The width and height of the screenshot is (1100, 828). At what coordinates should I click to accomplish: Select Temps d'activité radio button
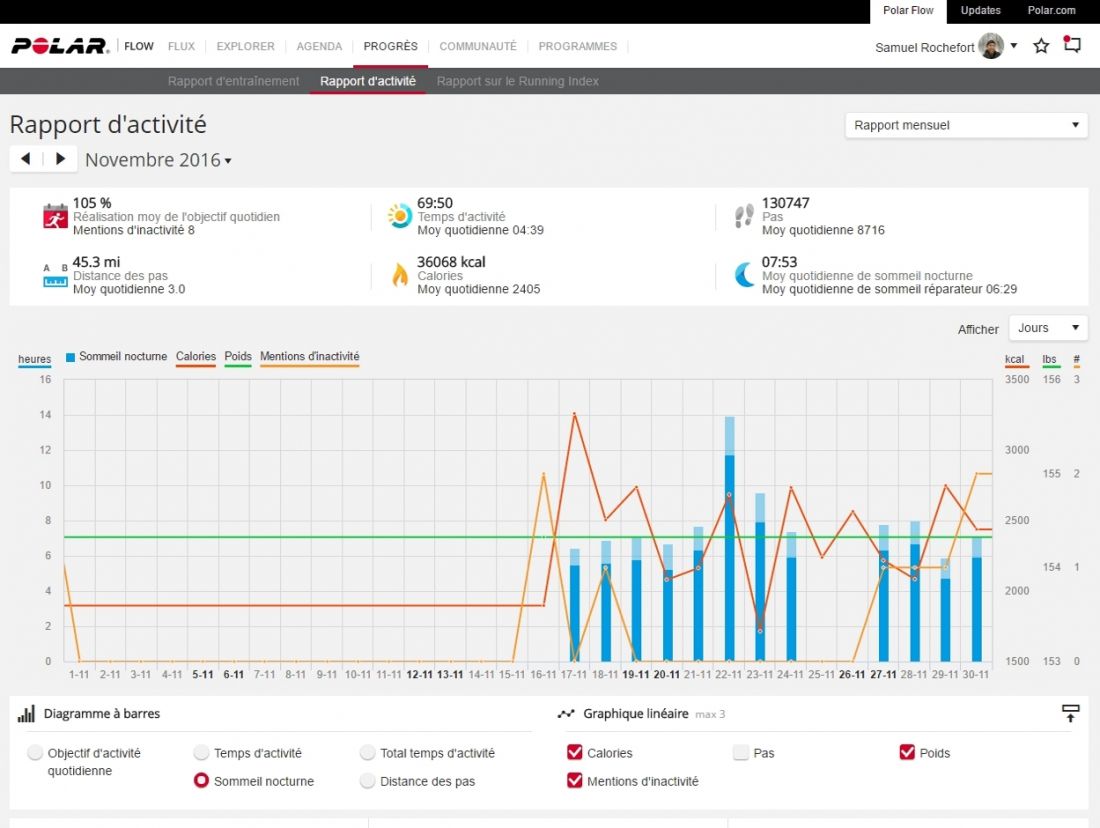click(202, 753)
